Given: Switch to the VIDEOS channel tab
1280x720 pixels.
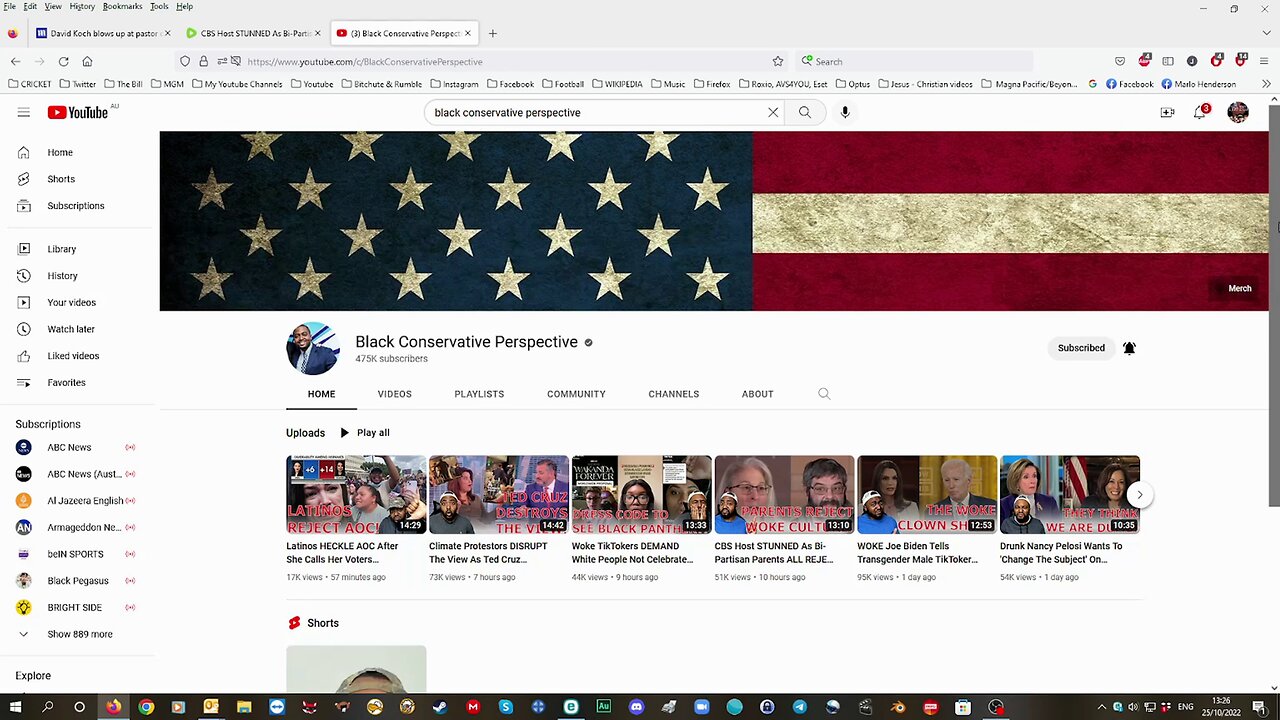Looking at the screenshot, I should [394, 394].
